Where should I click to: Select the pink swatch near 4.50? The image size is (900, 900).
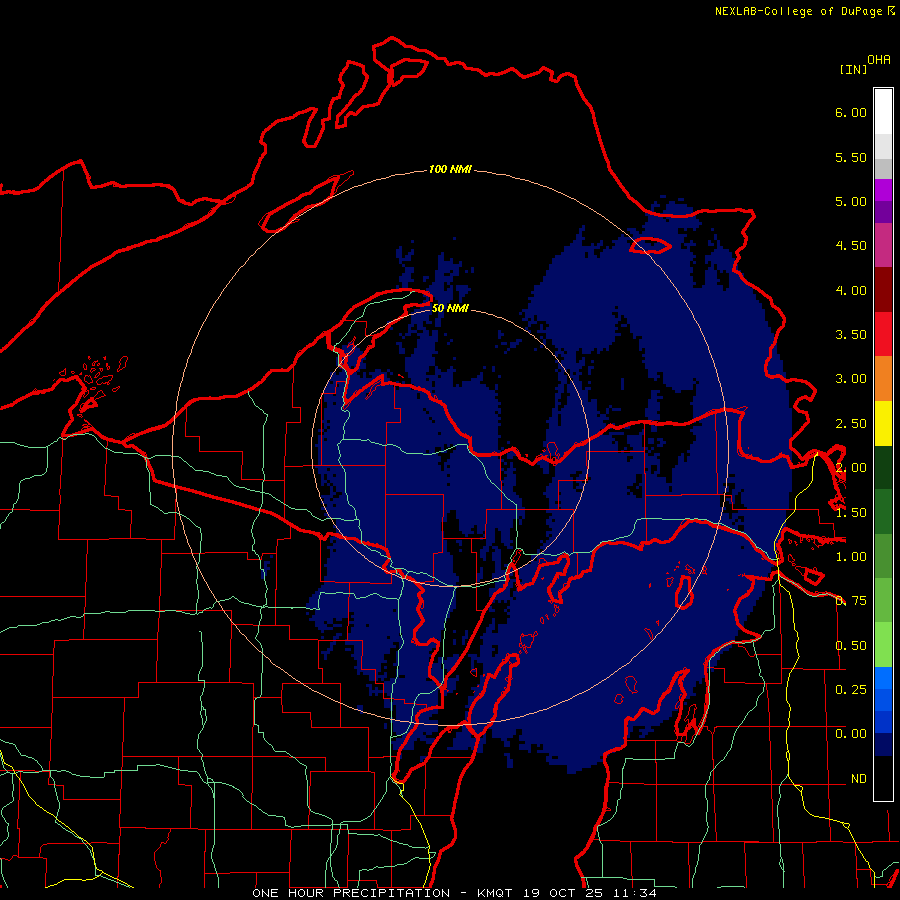(883, 246)
